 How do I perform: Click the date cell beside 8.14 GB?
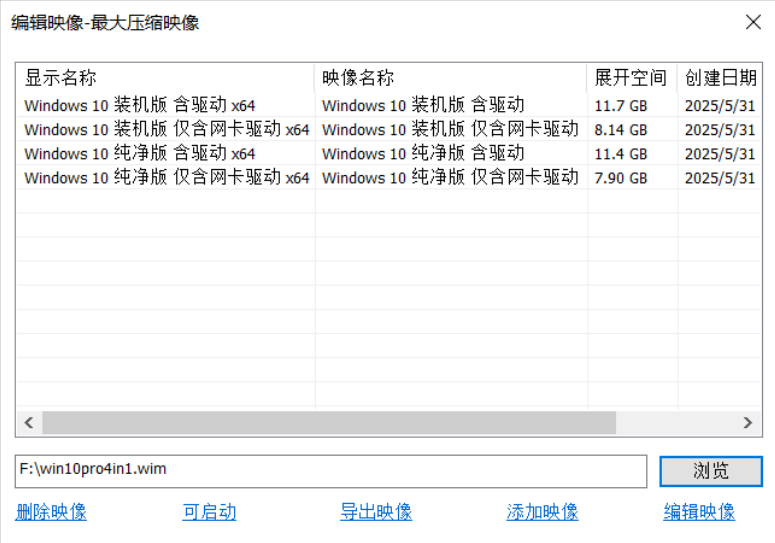[x=720, y=130]
